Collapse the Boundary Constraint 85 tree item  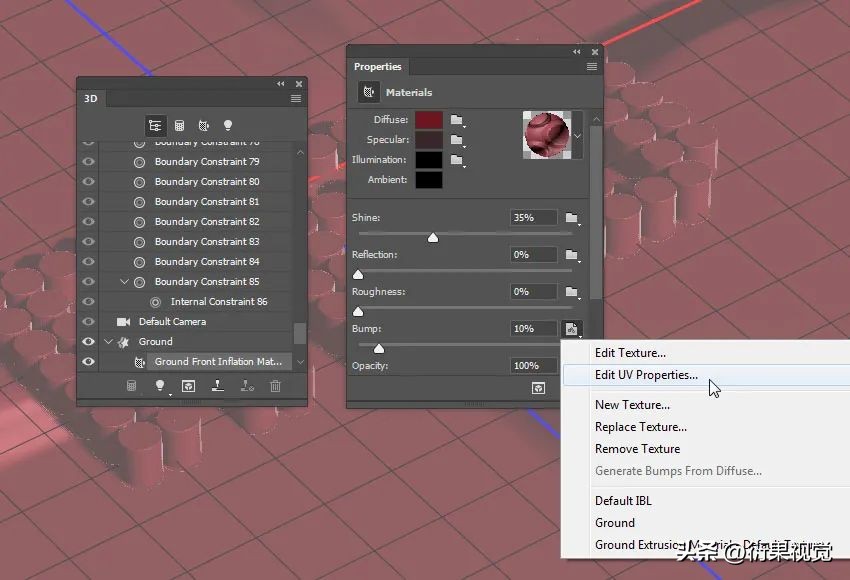124,282
